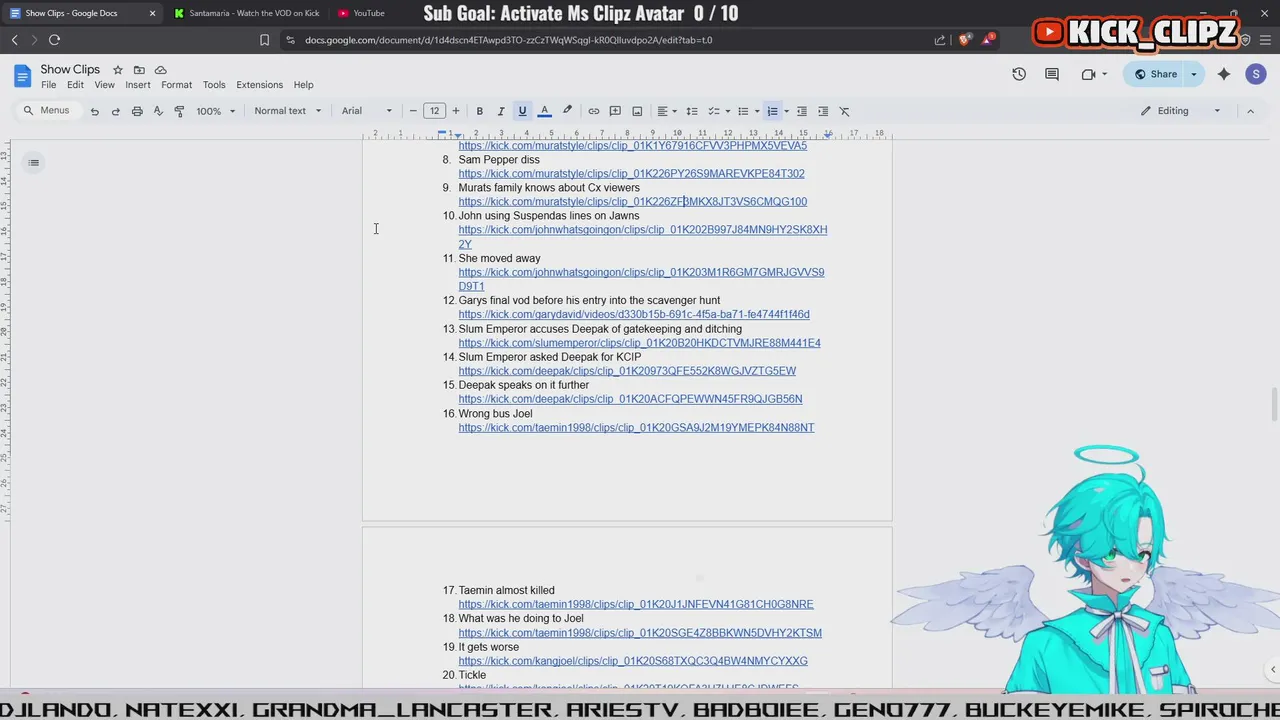This screenshot has width=1280, height=720.
Task: Toggle the bulleted list
Action: click(x=743, y=111)
